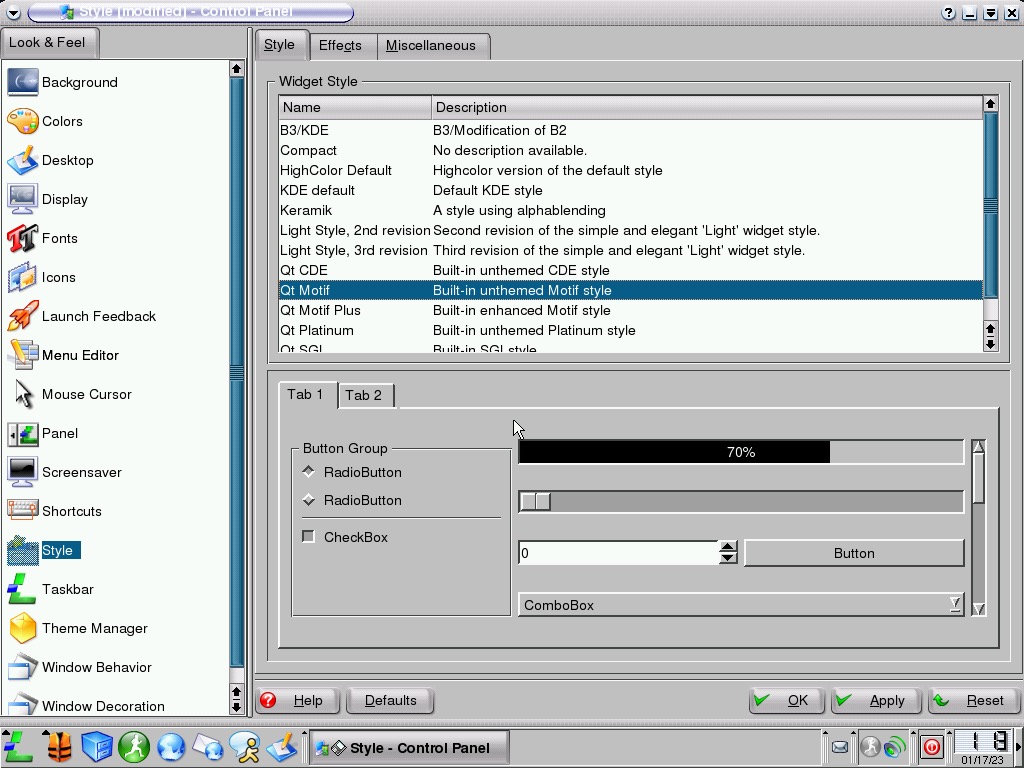Open the Miscellaneous tab
1024x768 pixels.
point(431,46)
